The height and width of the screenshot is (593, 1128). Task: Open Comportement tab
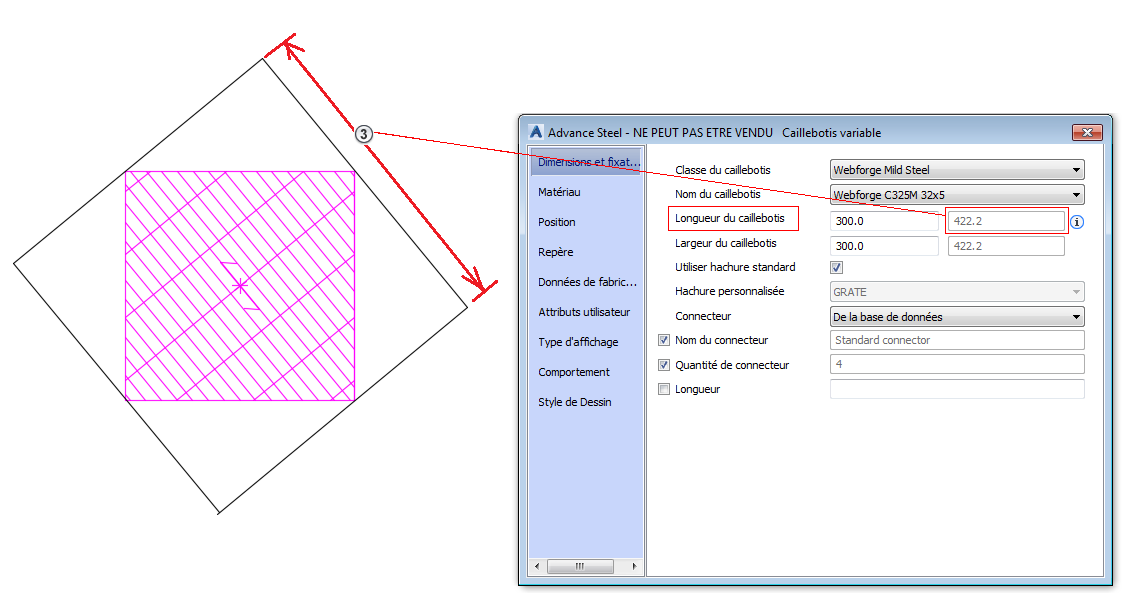tap(573, 372)
